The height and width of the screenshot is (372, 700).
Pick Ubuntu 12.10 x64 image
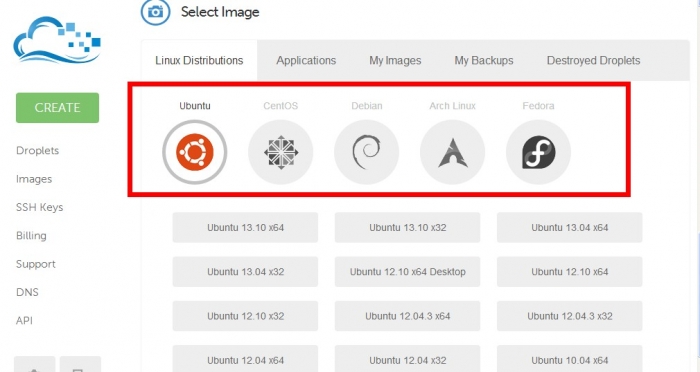point(570,272)
